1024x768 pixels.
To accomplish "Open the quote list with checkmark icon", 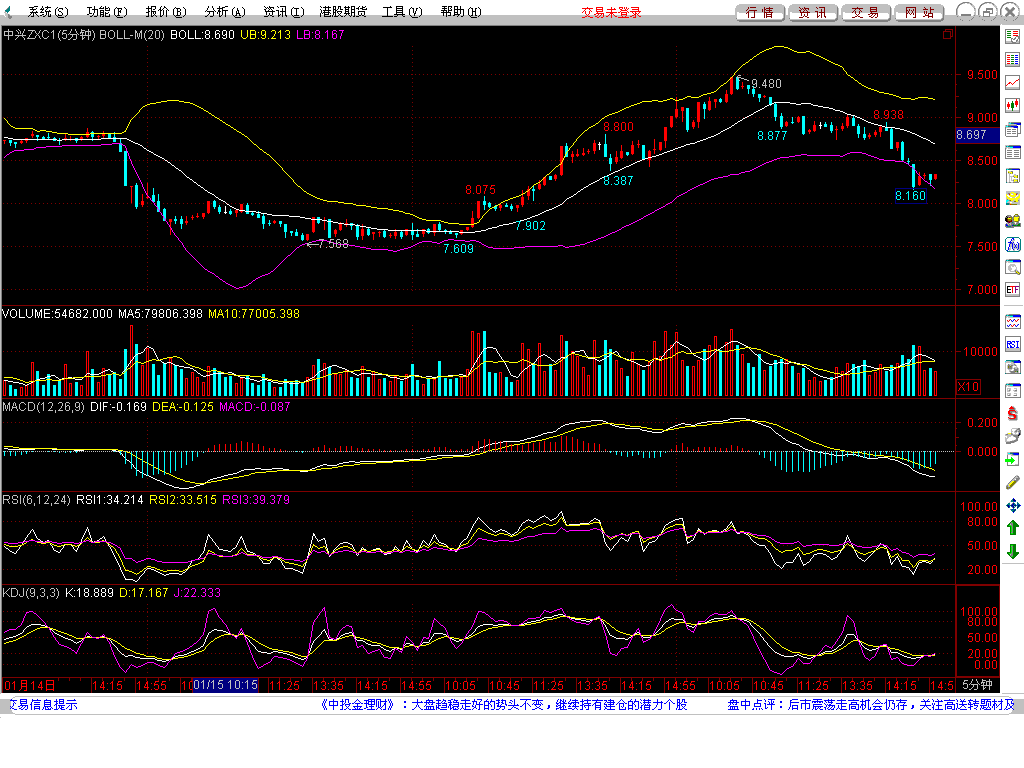I will tap(1012, 37).
